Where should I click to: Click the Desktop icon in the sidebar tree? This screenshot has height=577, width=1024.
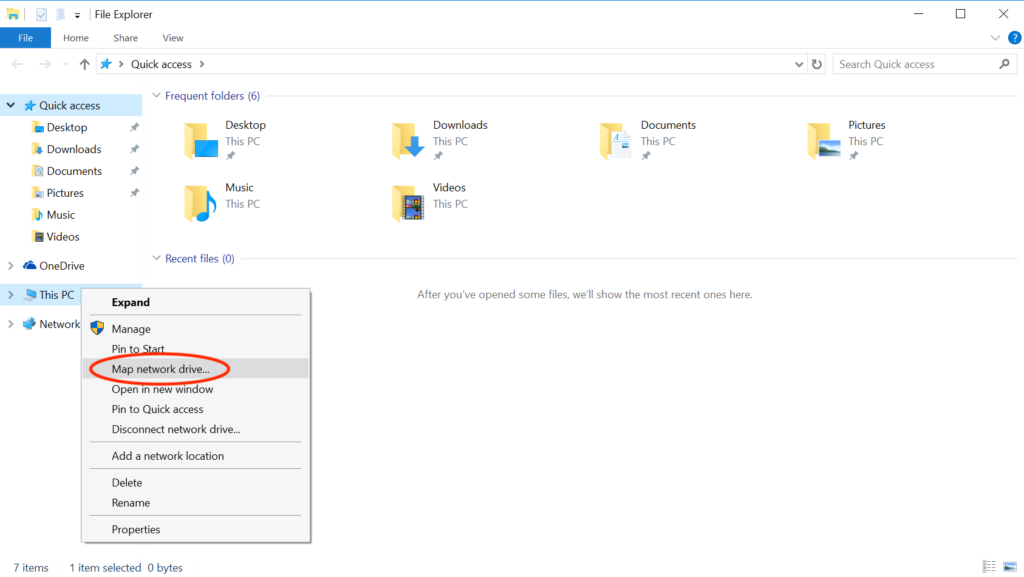38,127
